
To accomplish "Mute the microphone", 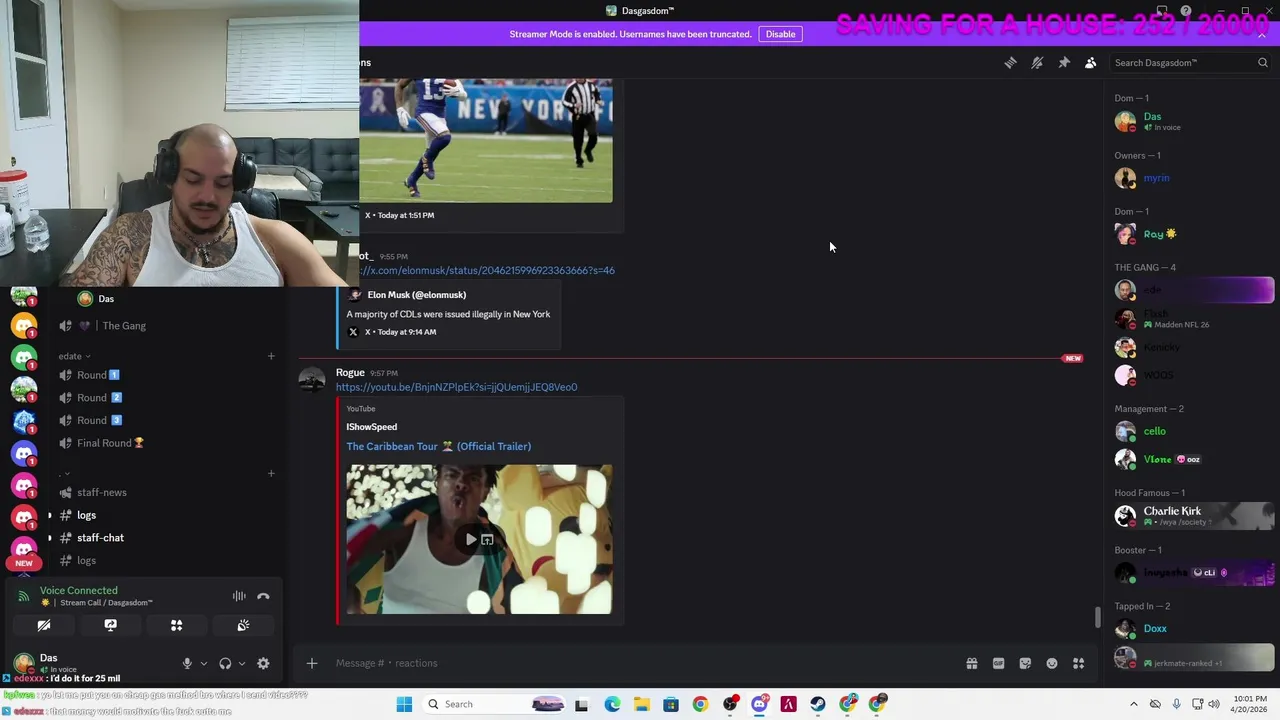I will point(187,663).
